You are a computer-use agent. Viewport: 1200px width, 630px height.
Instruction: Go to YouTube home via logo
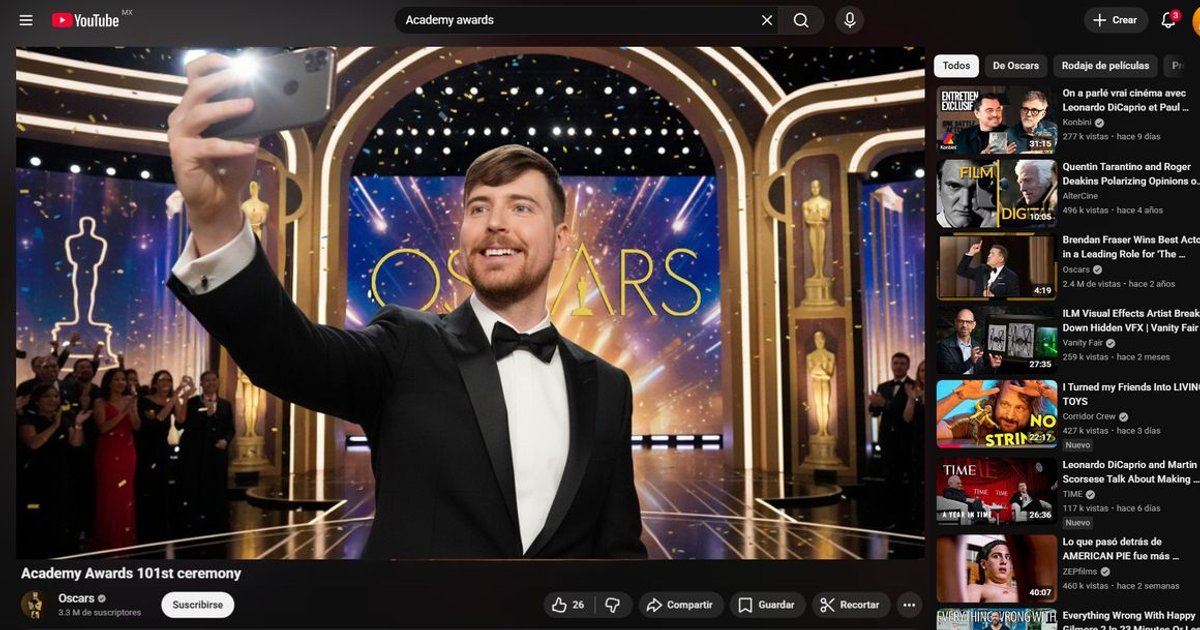(85, 20)
